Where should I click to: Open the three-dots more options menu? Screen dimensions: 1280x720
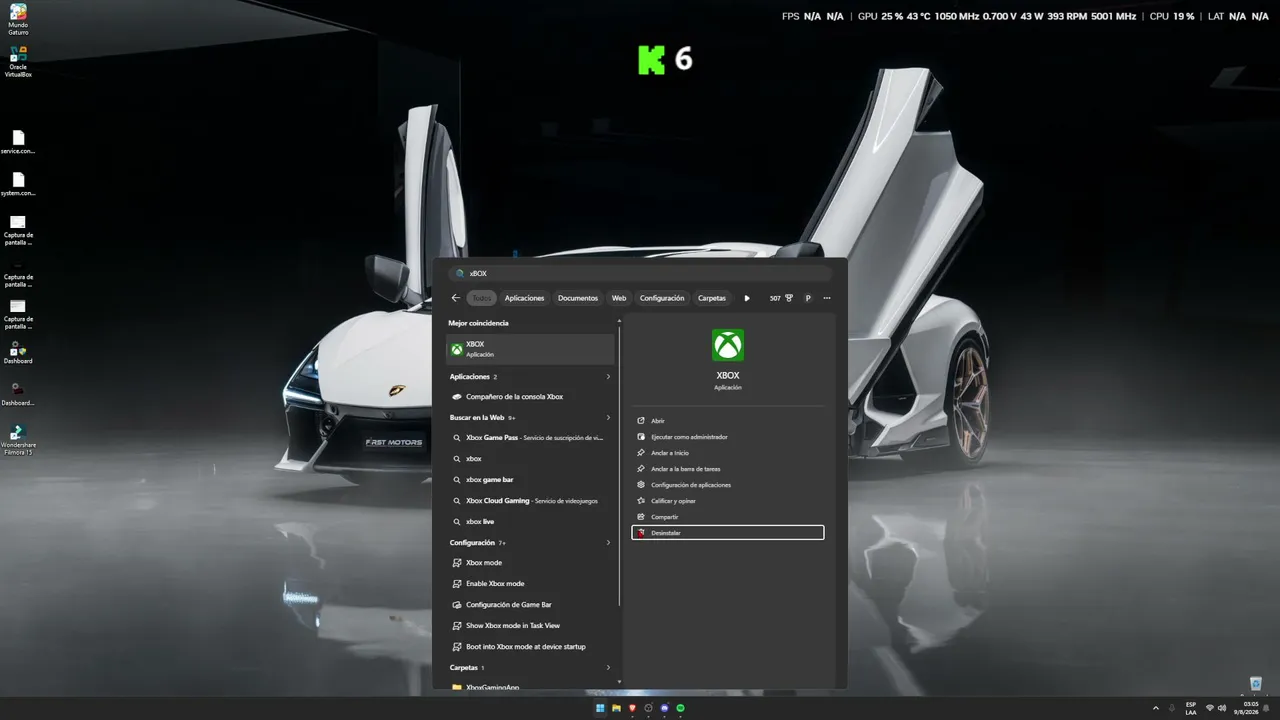[x=827, y=298]
